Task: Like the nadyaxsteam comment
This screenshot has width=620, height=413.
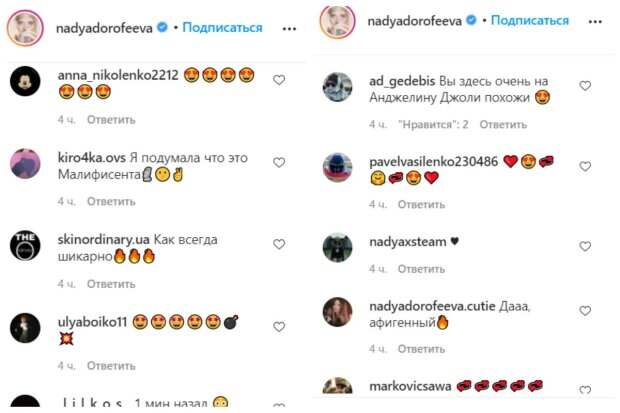Action: pos(585,246)
